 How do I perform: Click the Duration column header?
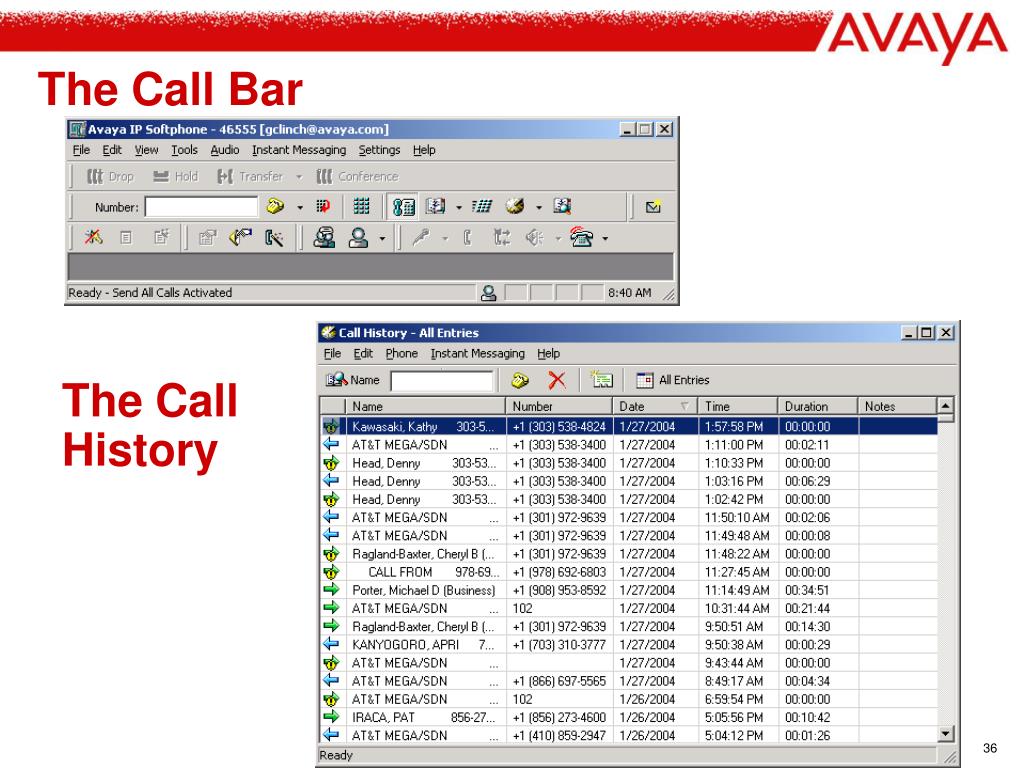(818, 406)
